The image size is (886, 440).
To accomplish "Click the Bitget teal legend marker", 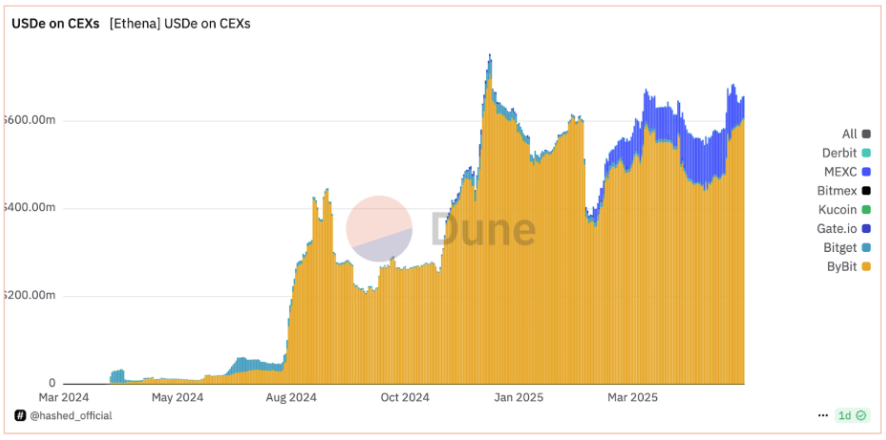I will click(866, 248).
